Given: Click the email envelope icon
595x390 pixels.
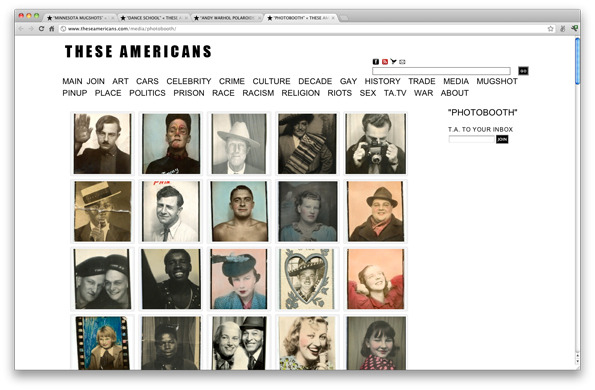Looking at the screenshot, I should click(402, 61).
